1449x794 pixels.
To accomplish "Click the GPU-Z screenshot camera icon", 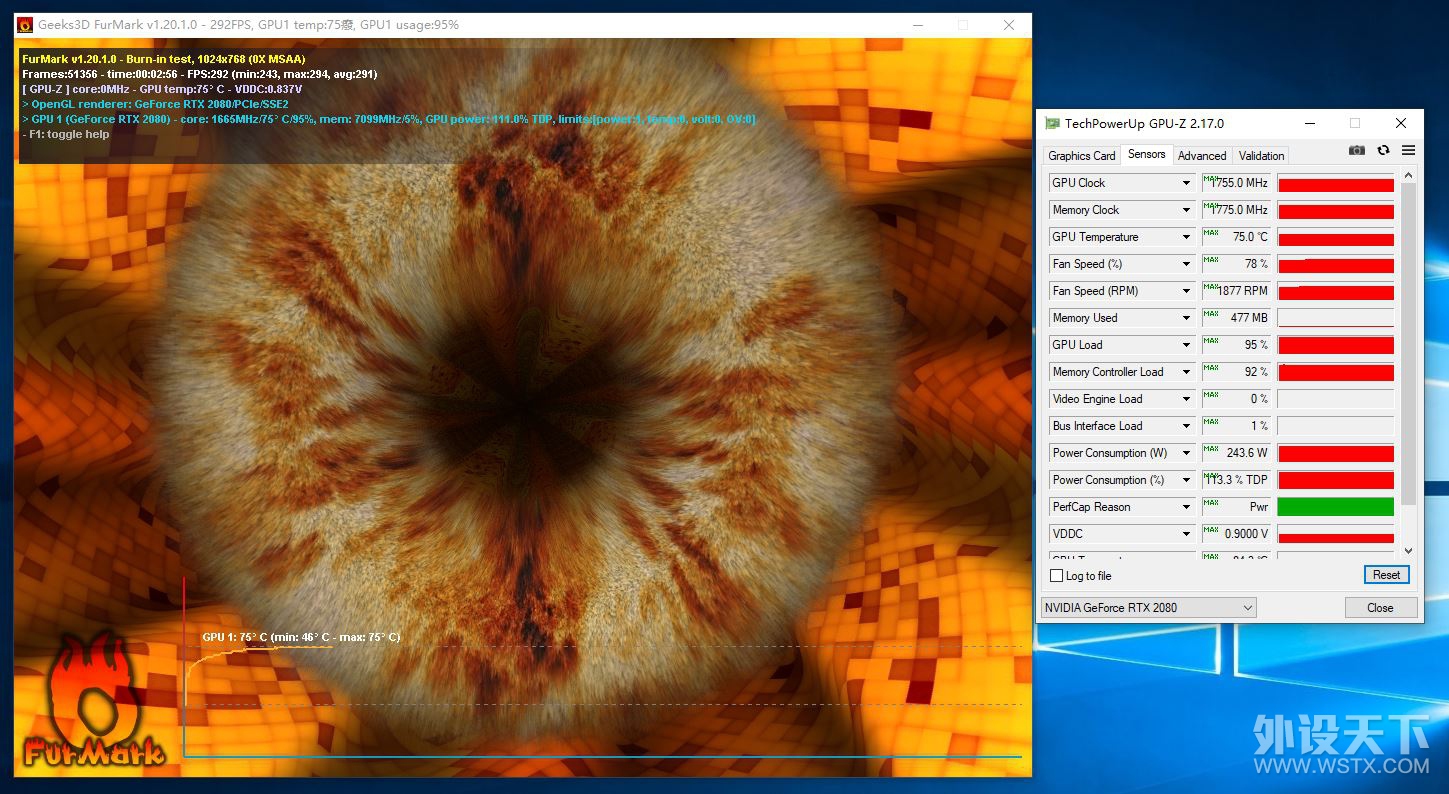I will tap(1357, 151).
